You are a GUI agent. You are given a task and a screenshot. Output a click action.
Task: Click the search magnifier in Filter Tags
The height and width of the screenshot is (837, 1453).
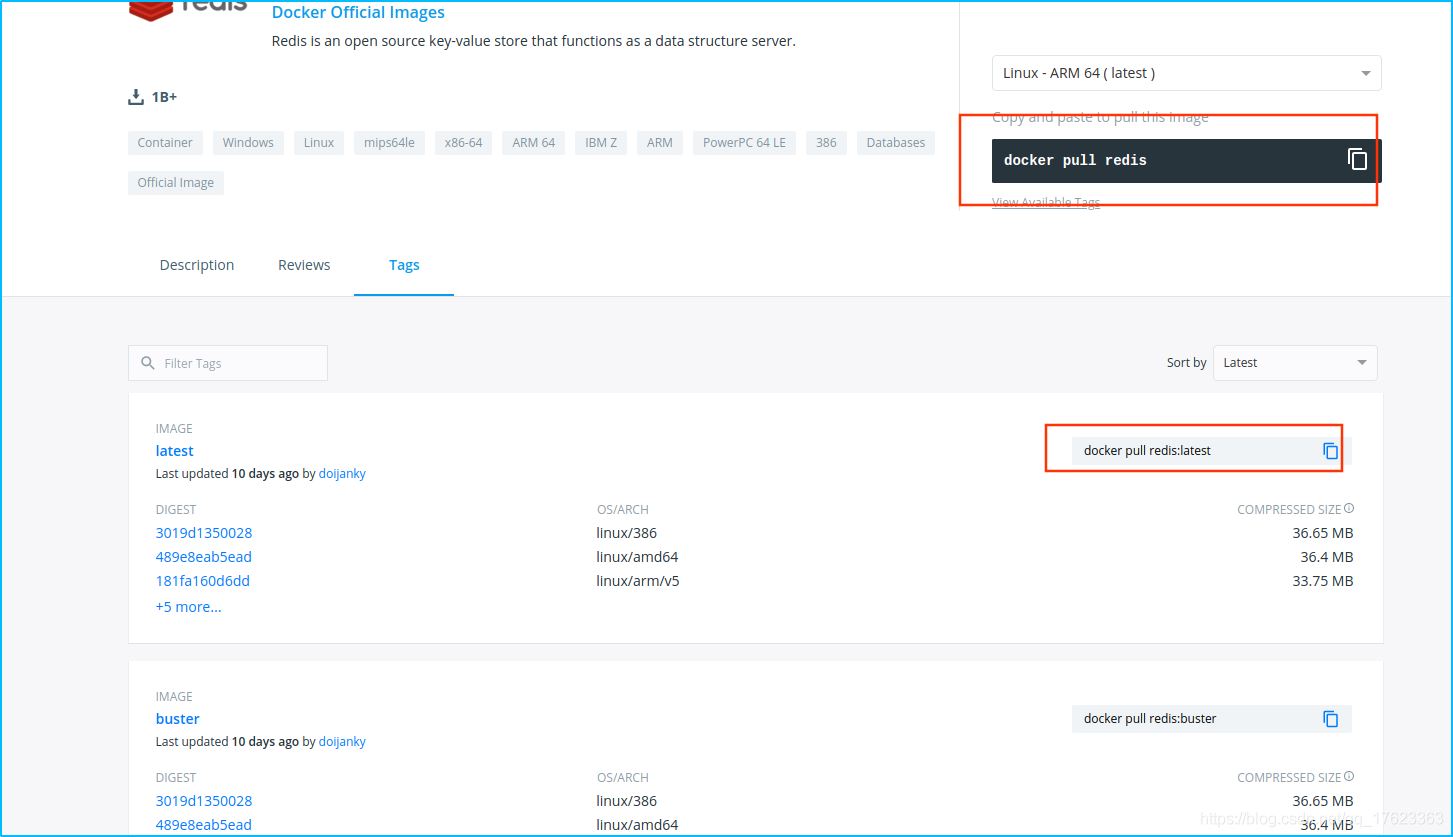(x=148, y=363)
